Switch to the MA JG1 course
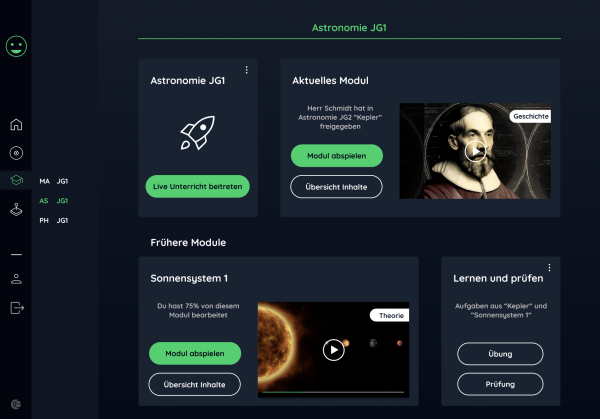This screenshot has width=600, height=419. [54, 181]
